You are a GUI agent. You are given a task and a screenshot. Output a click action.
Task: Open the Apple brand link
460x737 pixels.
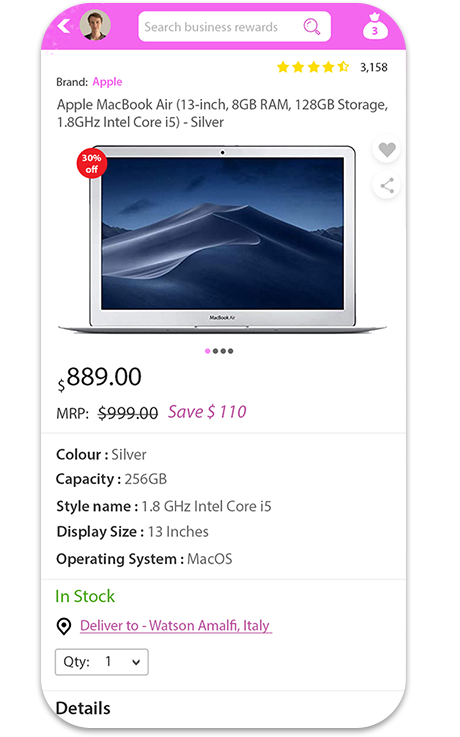coord(107,82)
